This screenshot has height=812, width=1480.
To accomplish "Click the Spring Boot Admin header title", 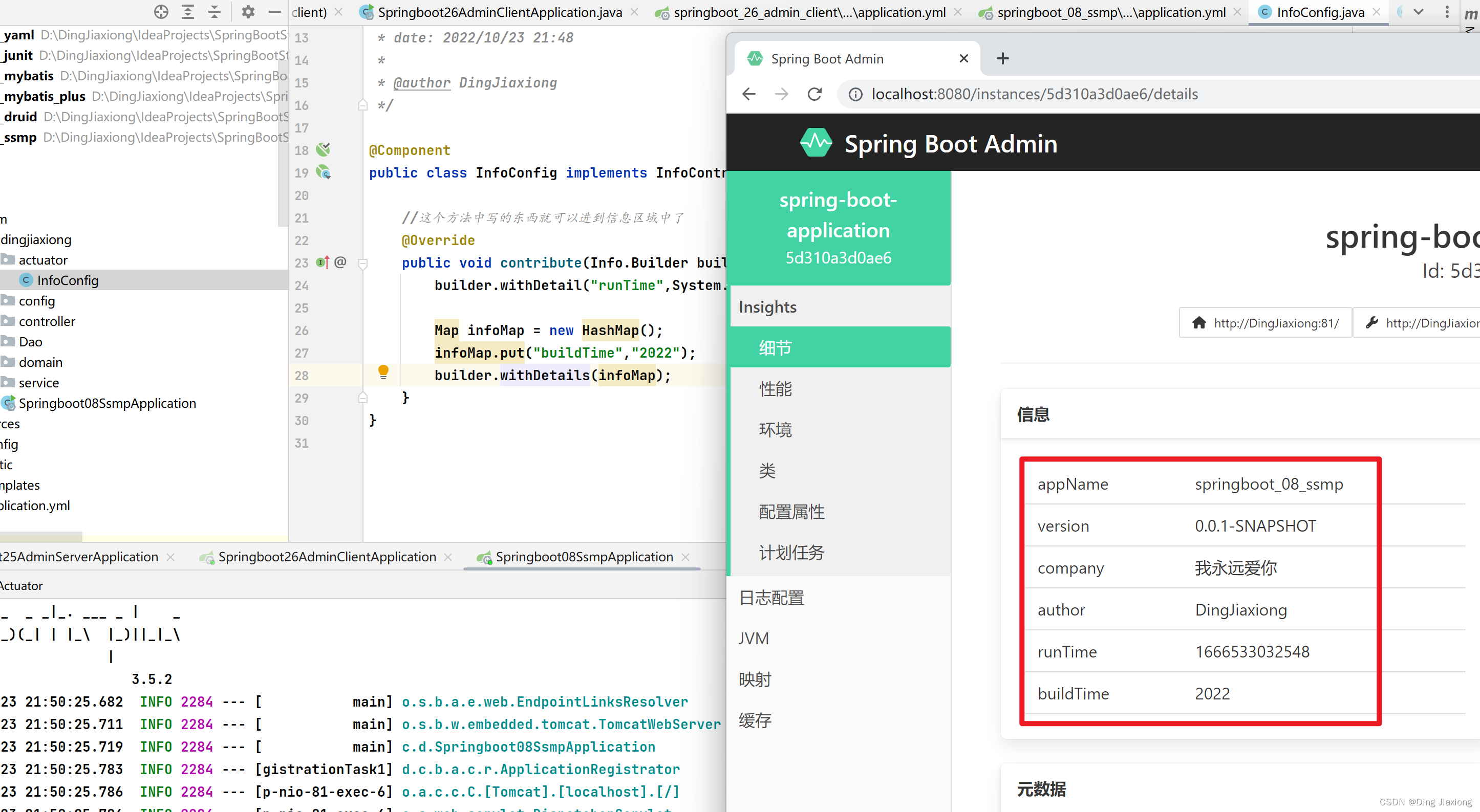I will 951,144.
